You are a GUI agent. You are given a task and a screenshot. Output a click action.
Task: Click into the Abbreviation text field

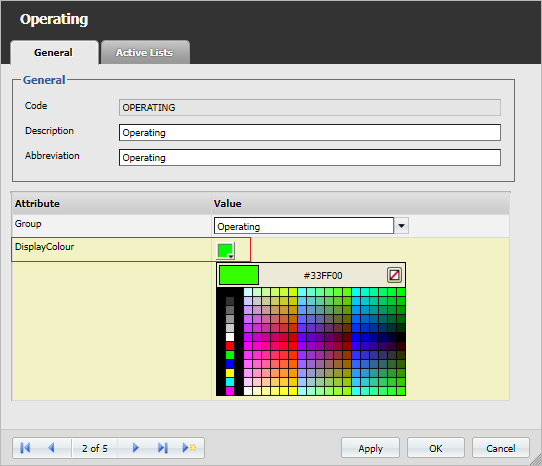310,157
